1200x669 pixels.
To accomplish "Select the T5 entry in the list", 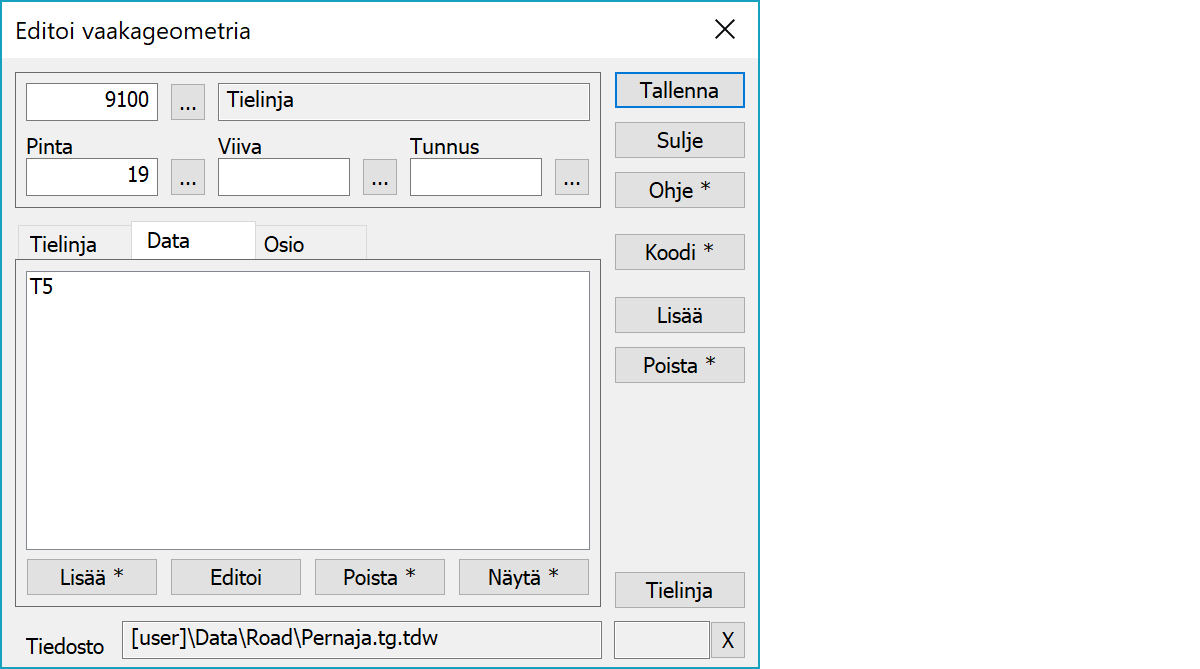I will (x=43, y=288).
